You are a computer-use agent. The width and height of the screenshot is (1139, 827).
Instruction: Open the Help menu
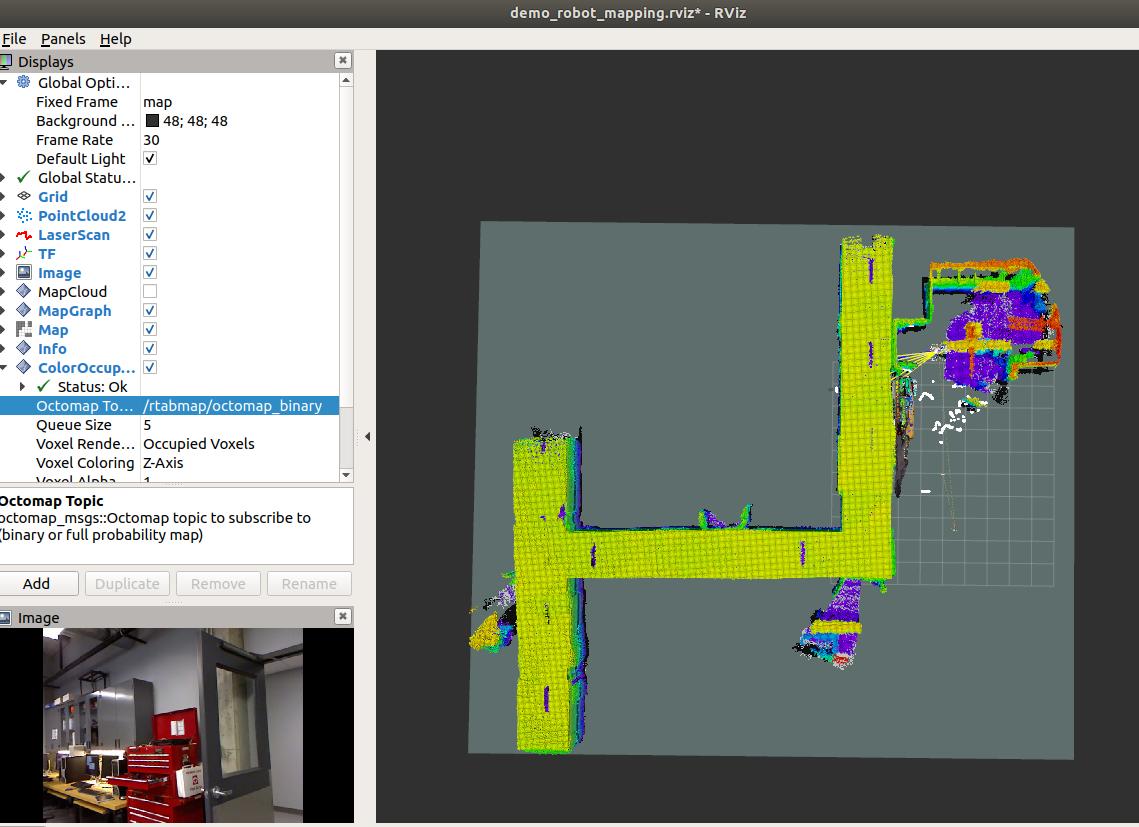point(115,39)
